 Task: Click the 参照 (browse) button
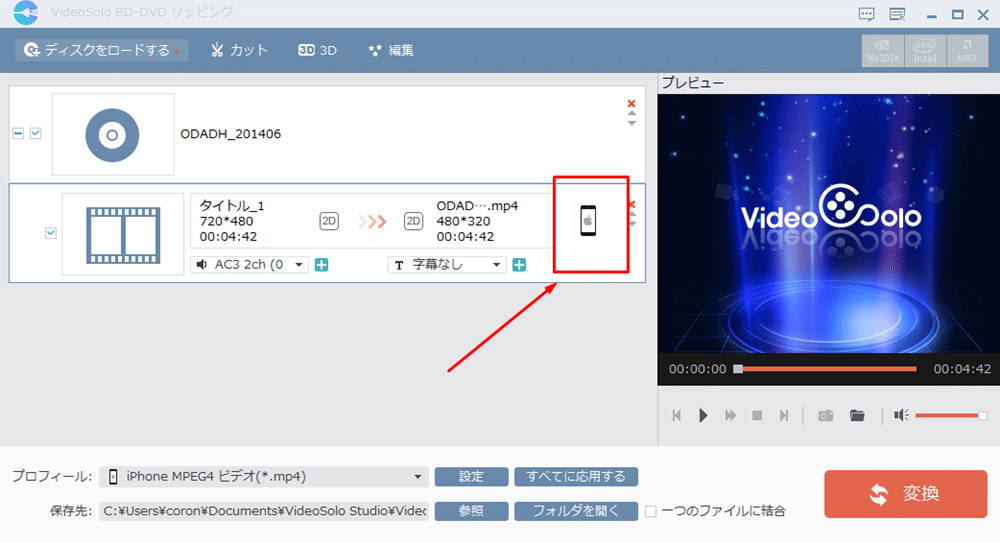[x=471, y=511]
